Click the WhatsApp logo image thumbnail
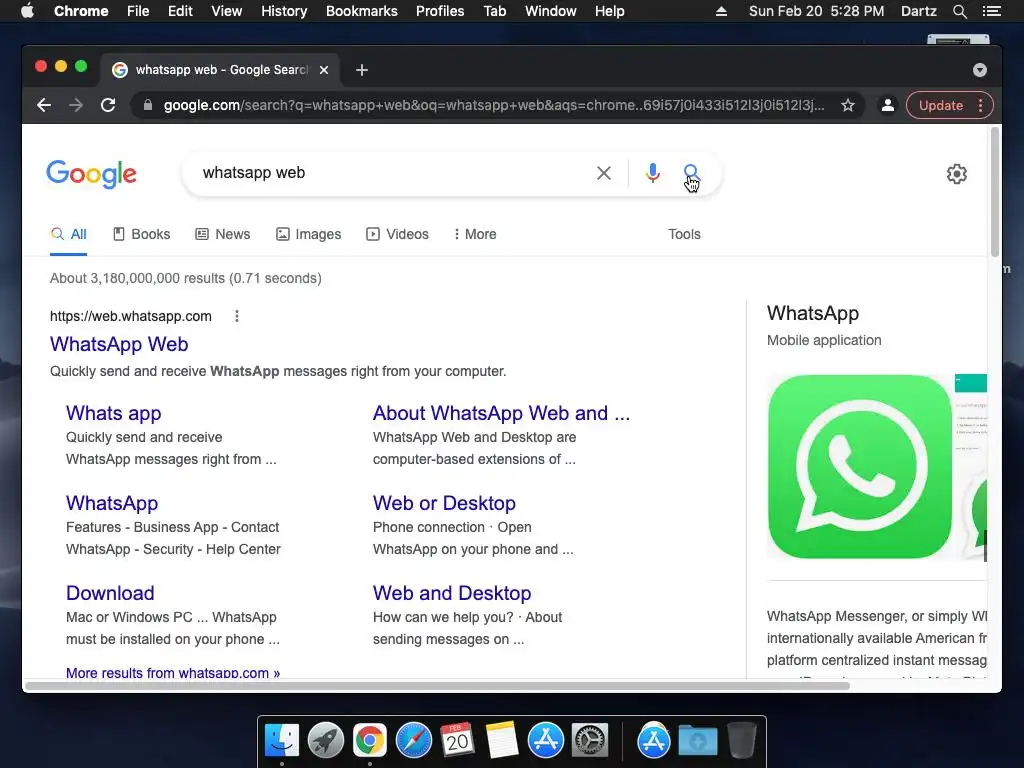Image resolution: width=1024 pixels, height=768 pixels. click(859, 466)
